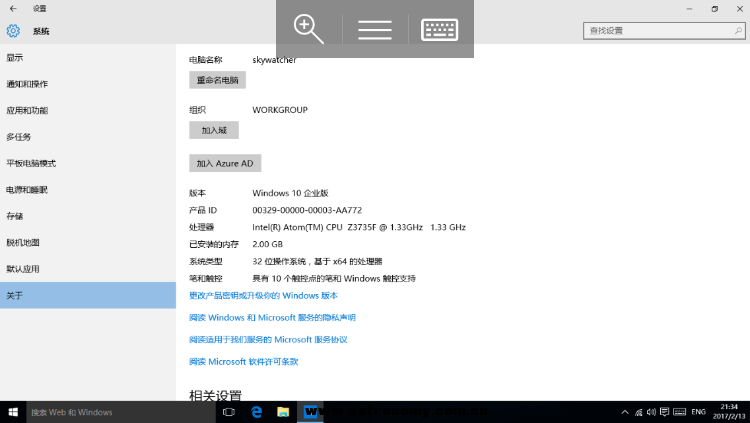Open link 更改产品密钥或升级你的 Windows 版本
Screen dimensions: 750x423
[264, 296]
